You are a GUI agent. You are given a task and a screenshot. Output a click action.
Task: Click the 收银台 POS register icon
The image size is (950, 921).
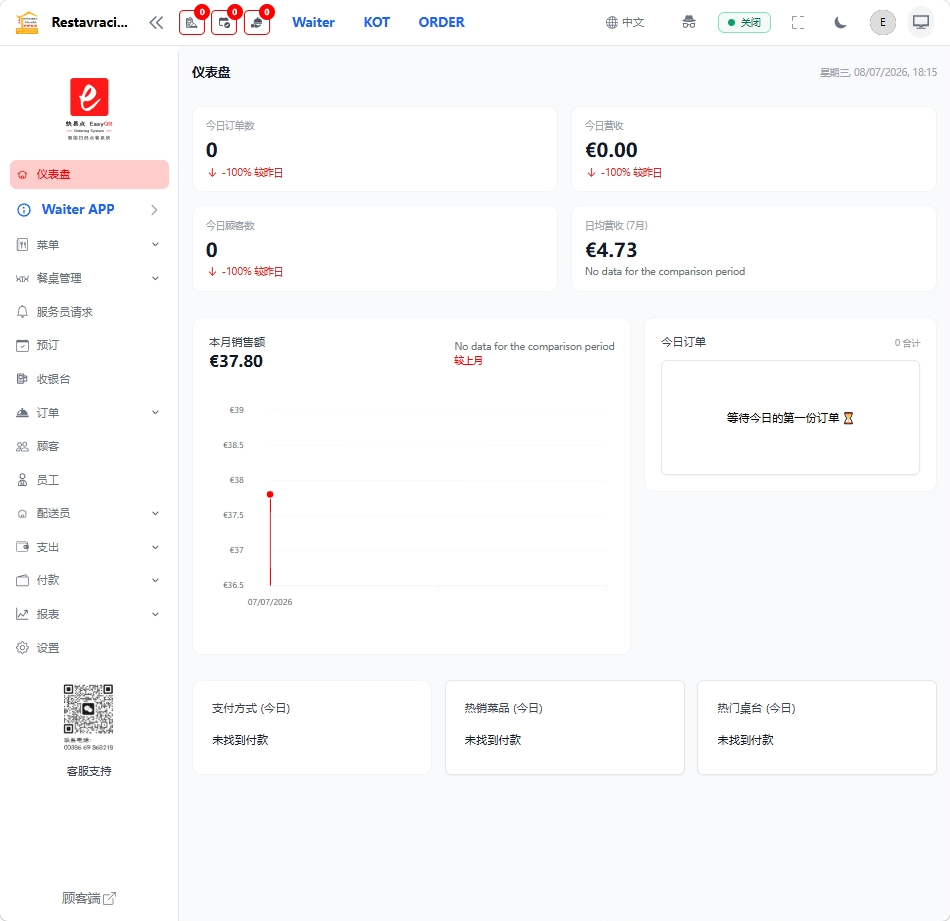coord(22,379)
